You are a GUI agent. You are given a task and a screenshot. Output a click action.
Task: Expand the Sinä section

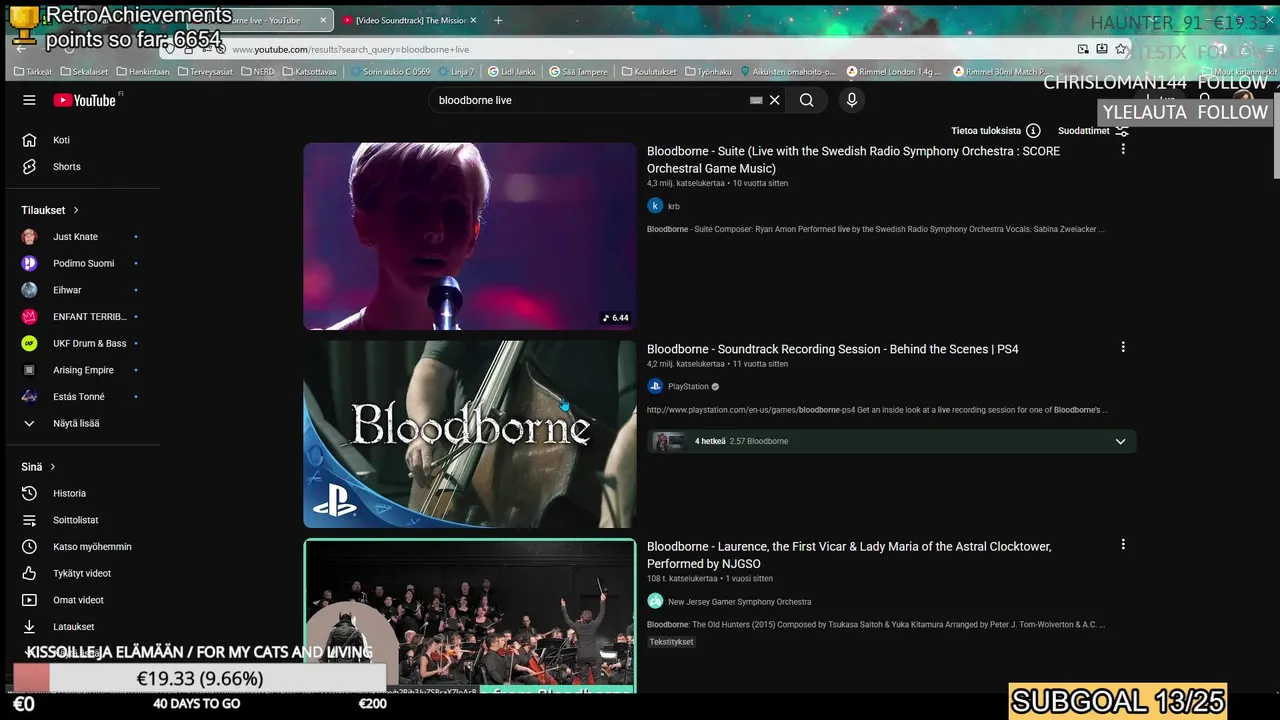[39, 467]
